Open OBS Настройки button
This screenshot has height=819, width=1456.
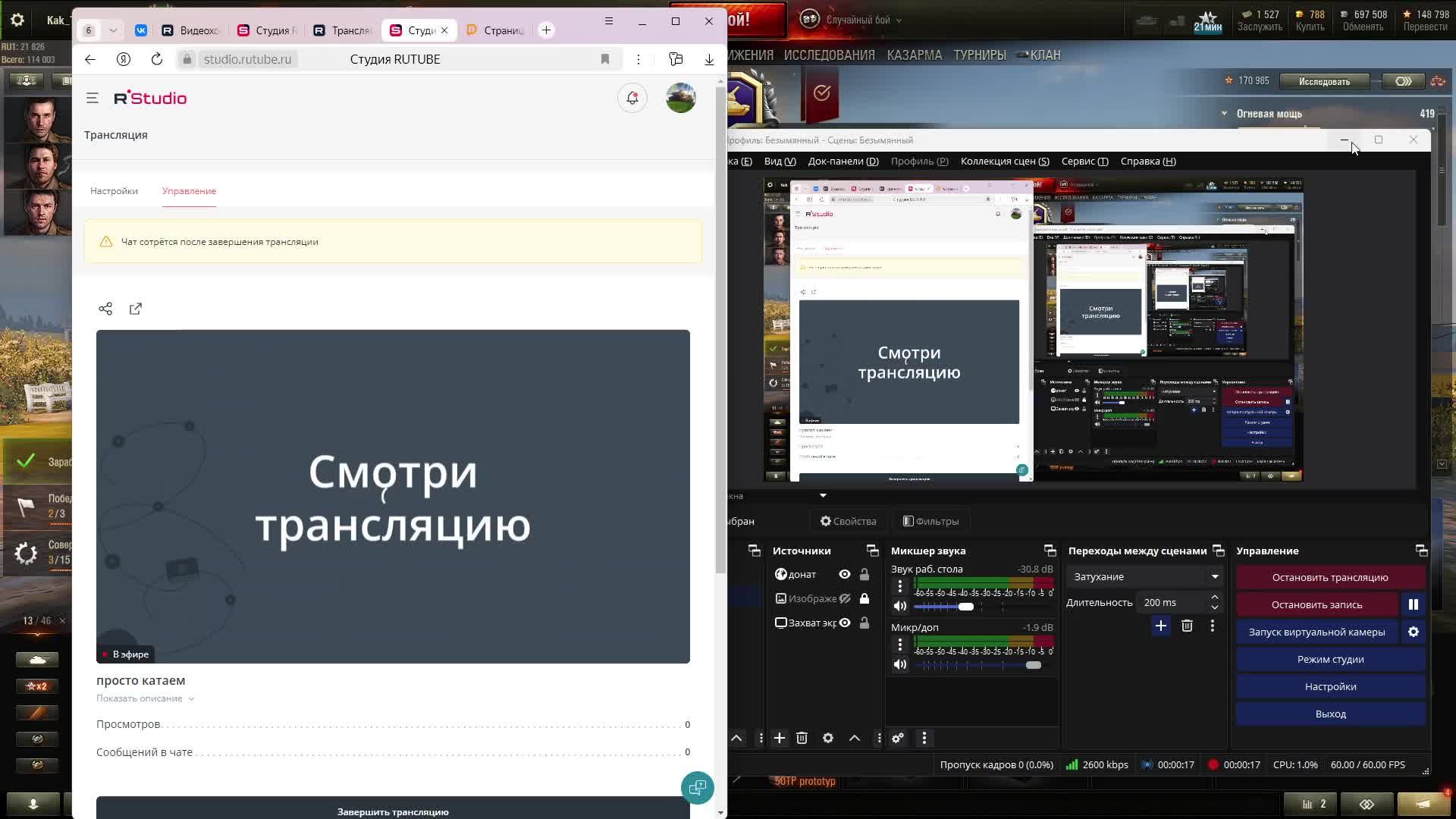[x=1330, y=686]
